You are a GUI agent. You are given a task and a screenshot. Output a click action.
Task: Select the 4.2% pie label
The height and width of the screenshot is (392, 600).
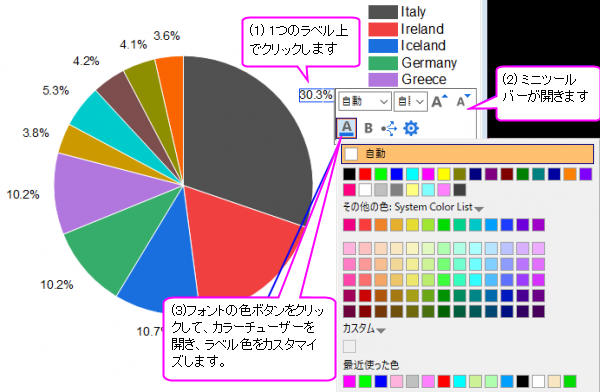coord(86,61)
